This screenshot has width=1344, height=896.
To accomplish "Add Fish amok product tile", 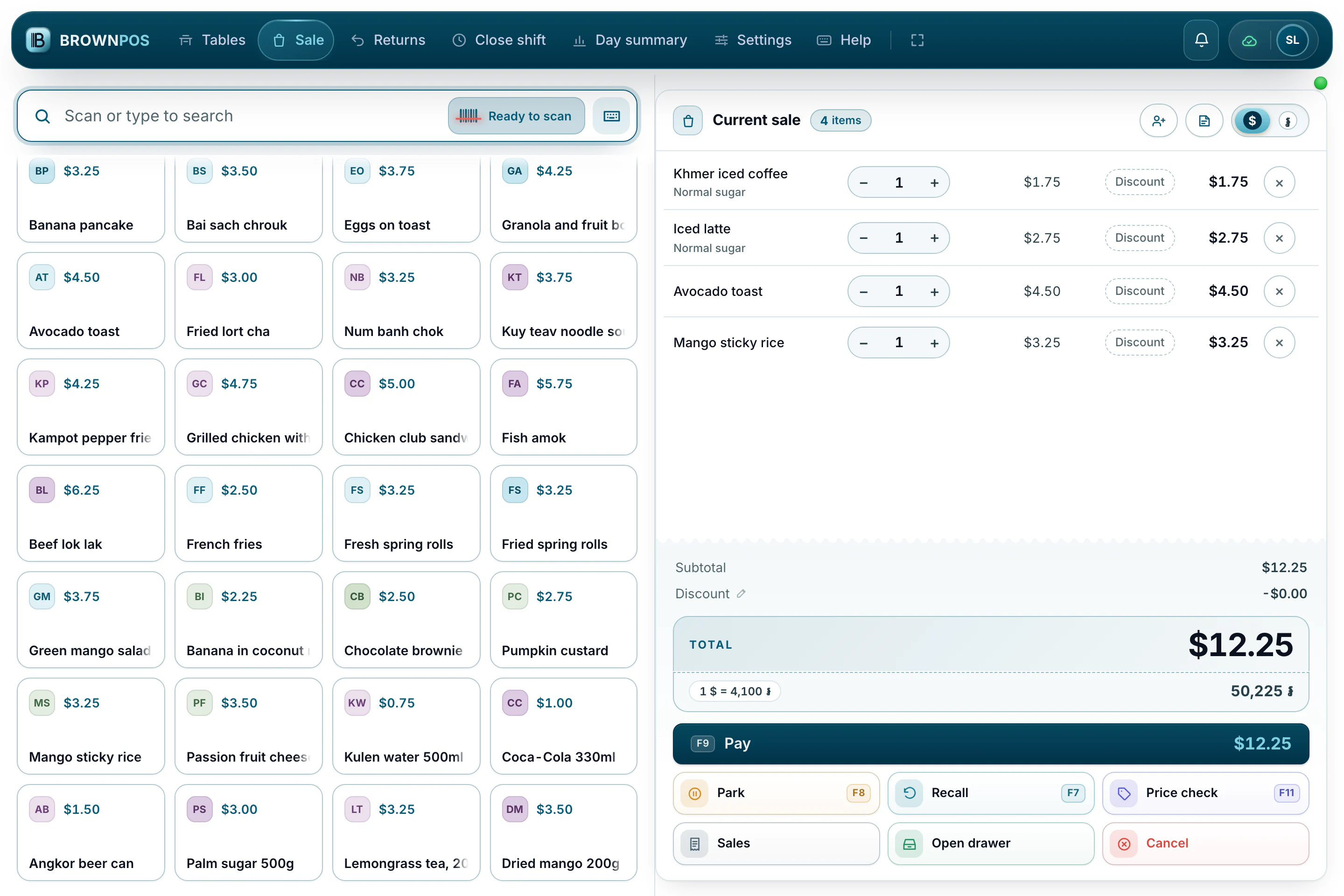I will point(563,407).
